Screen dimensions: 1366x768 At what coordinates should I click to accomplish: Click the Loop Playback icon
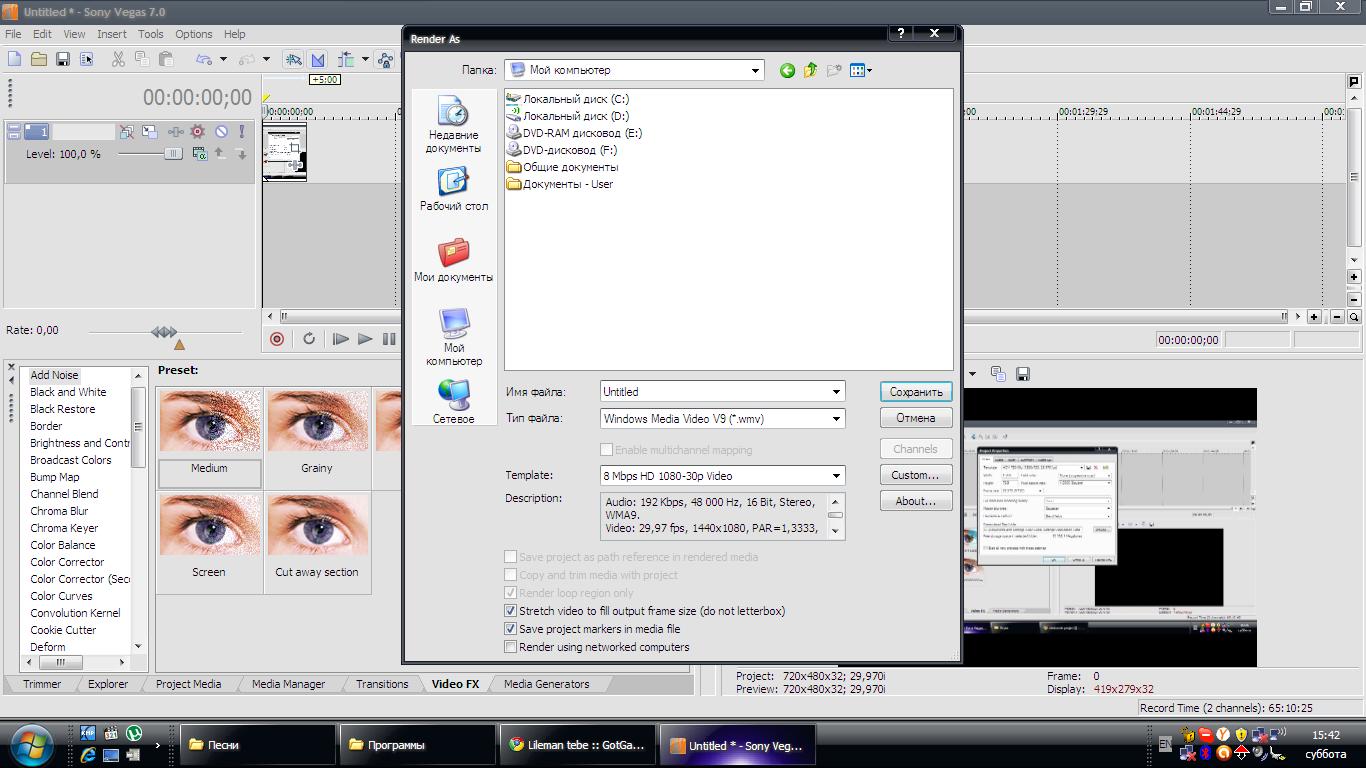(x=309, y=339)
